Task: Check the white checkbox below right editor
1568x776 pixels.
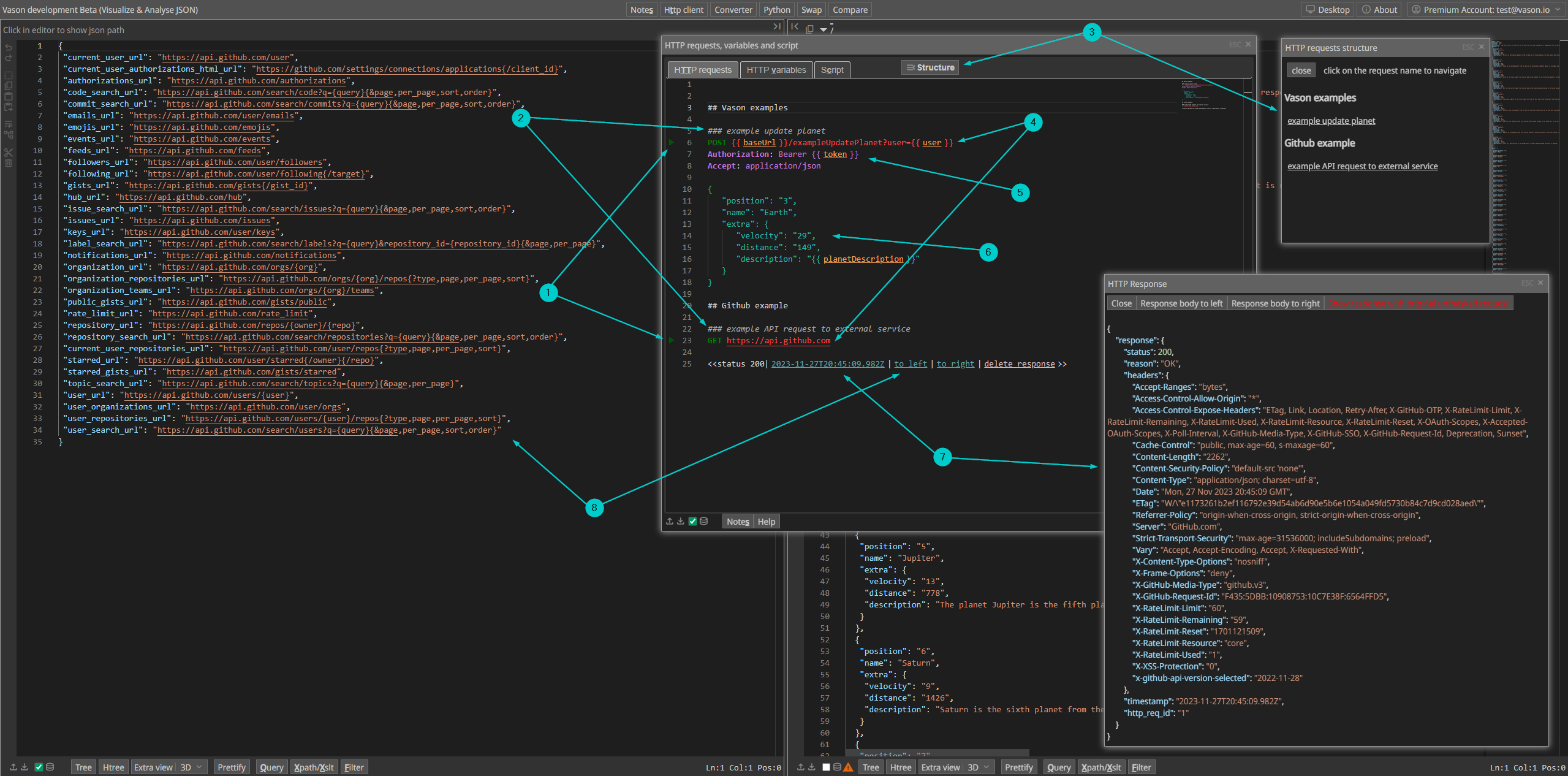Action: 826,767
